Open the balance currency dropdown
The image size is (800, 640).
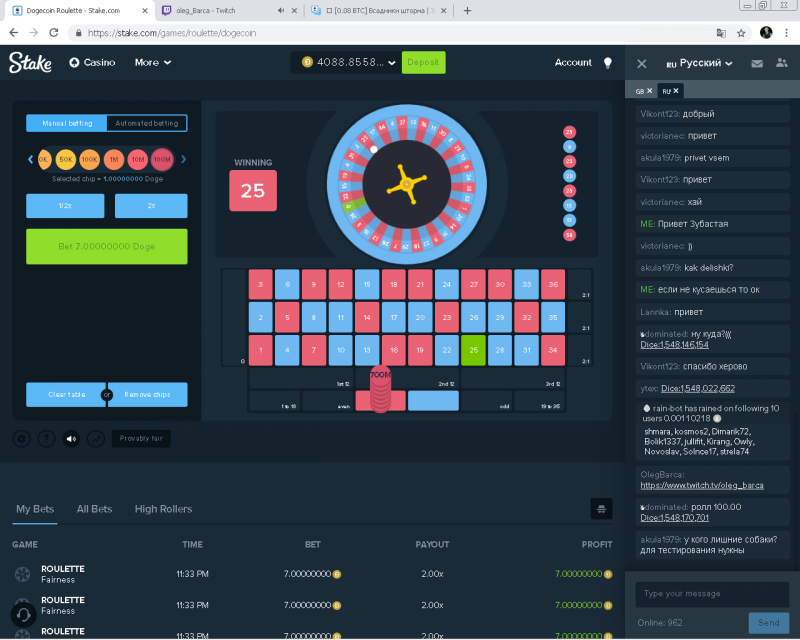(x=392, y=63)
